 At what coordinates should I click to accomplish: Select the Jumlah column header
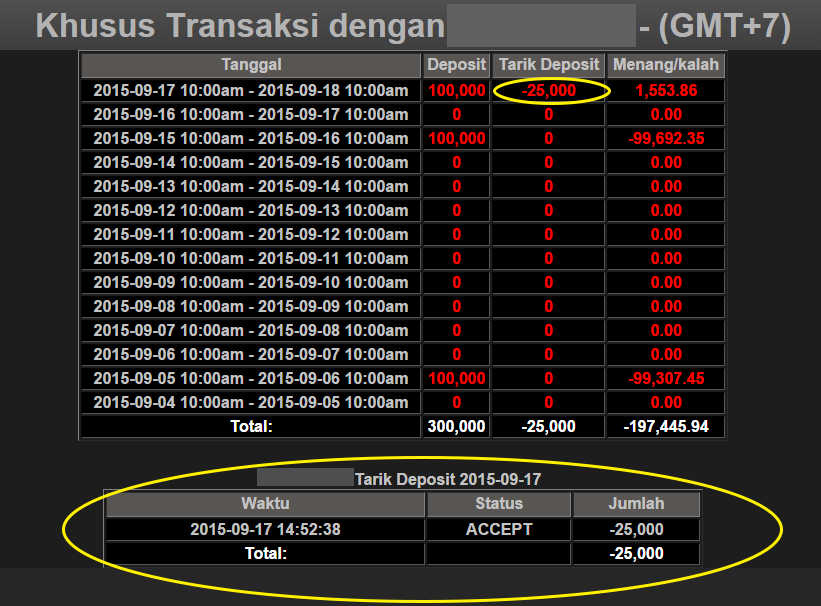[x=636, y=504]
